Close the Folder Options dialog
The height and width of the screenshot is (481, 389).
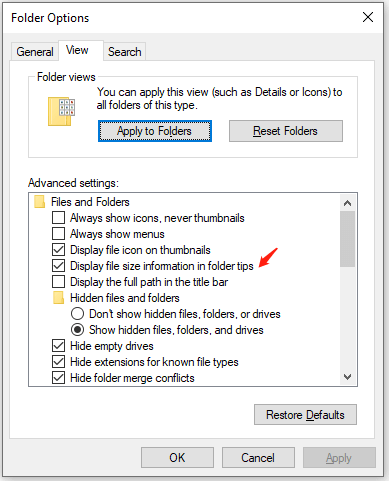coord(368,17)
